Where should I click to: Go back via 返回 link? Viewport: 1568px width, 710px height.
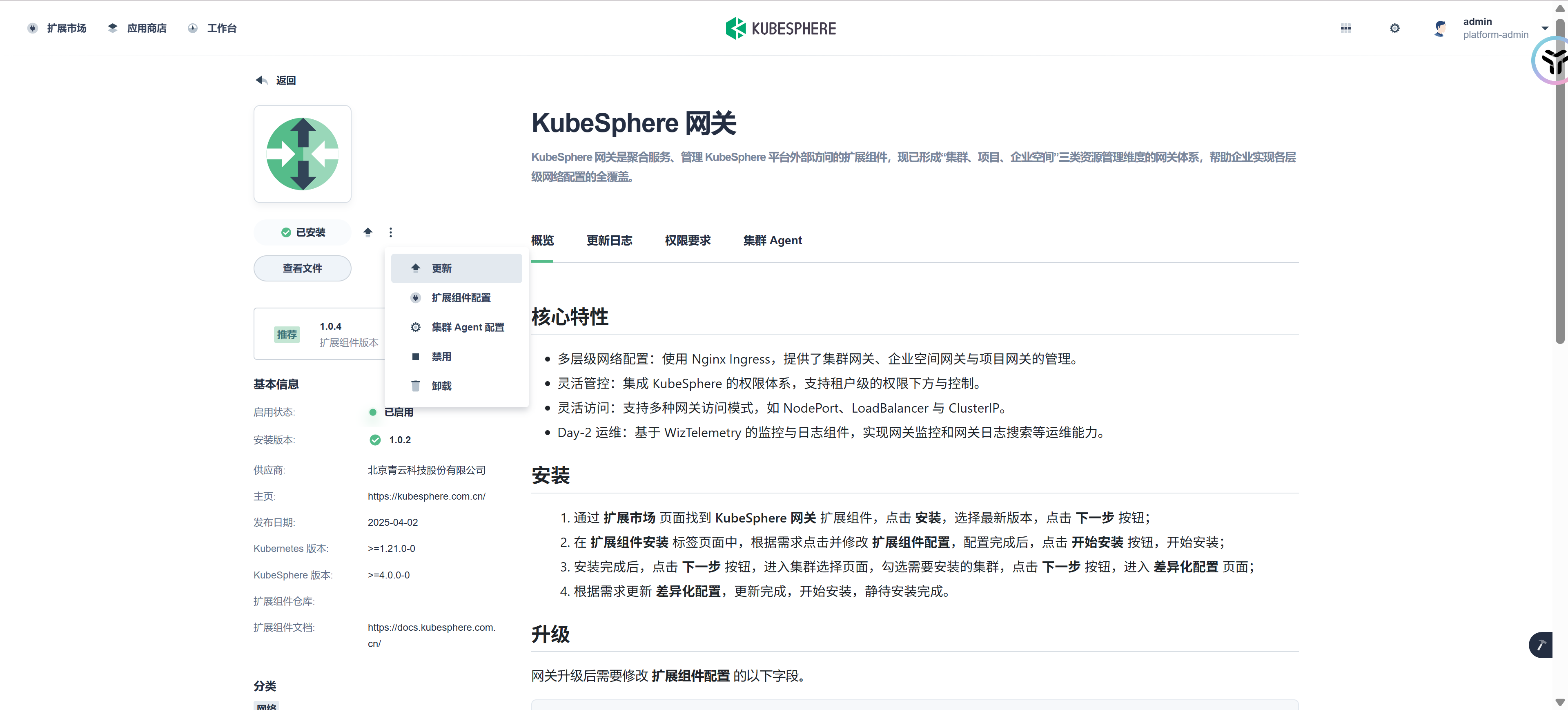(x=285, y=80)
